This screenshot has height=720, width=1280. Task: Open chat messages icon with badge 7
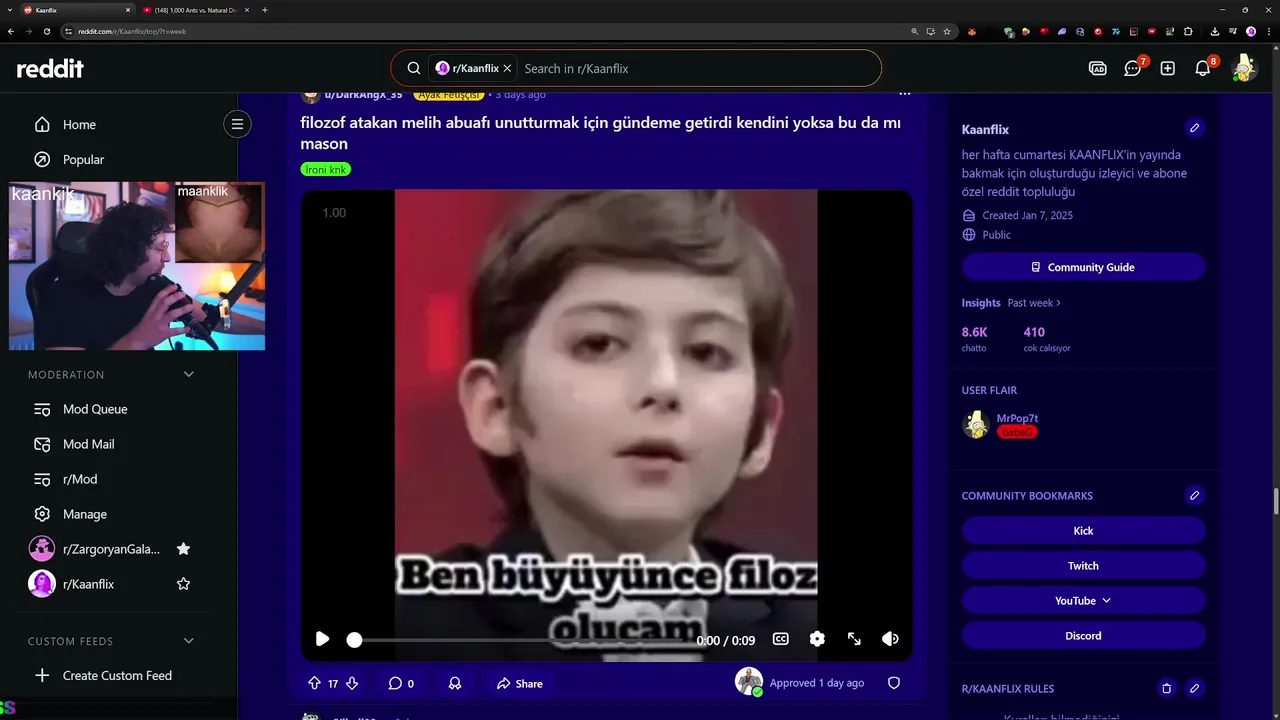(x=1133, y=68)
